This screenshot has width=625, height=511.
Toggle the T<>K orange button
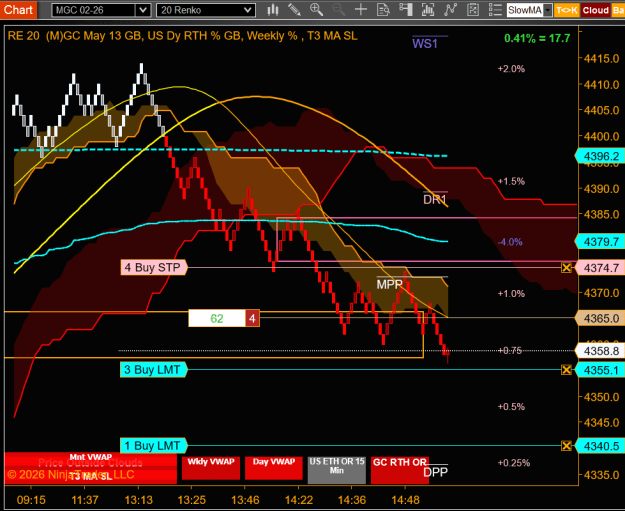point(566,10)
